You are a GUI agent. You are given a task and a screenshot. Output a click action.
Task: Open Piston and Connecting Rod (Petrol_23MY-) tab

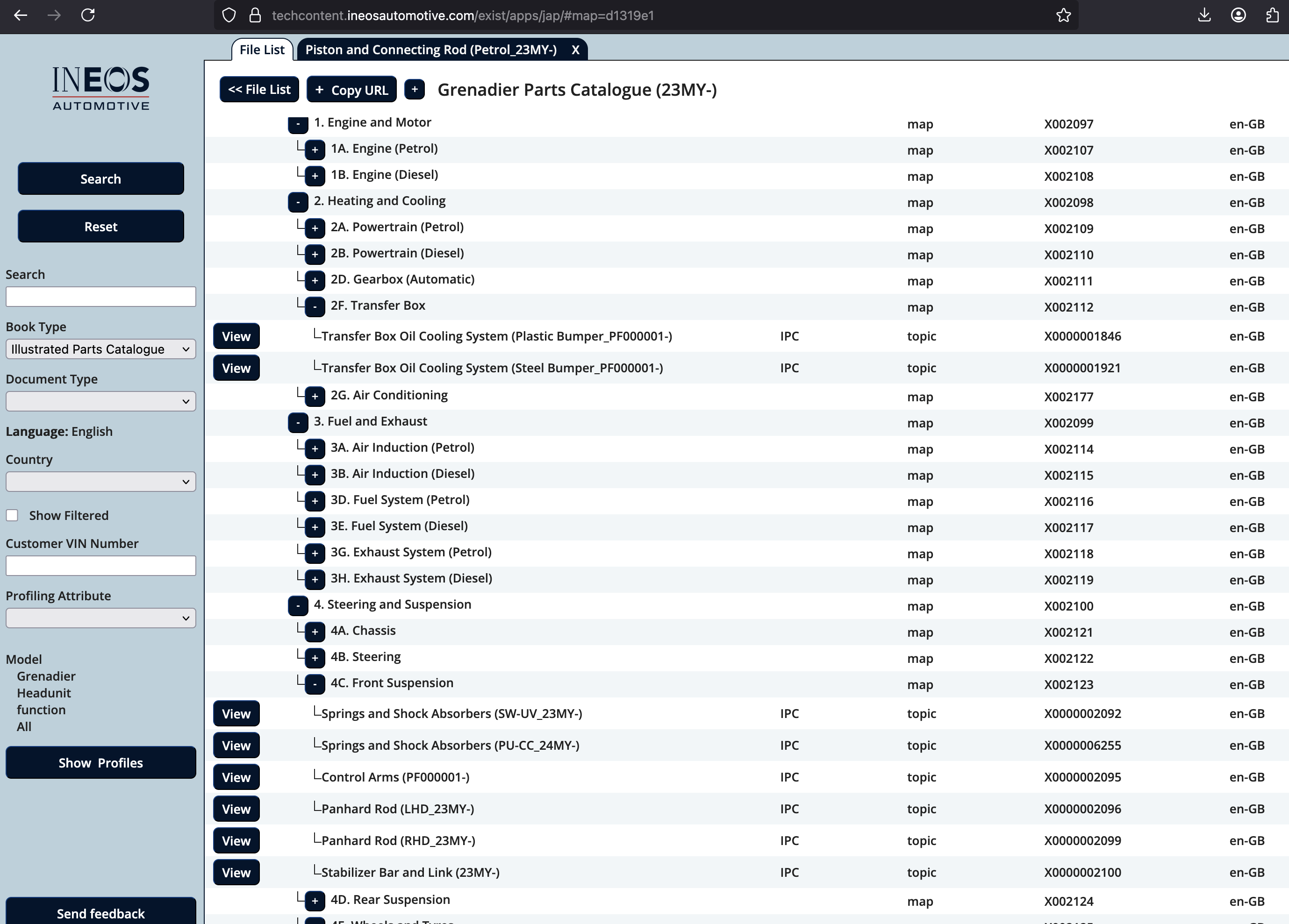point(431,50)
